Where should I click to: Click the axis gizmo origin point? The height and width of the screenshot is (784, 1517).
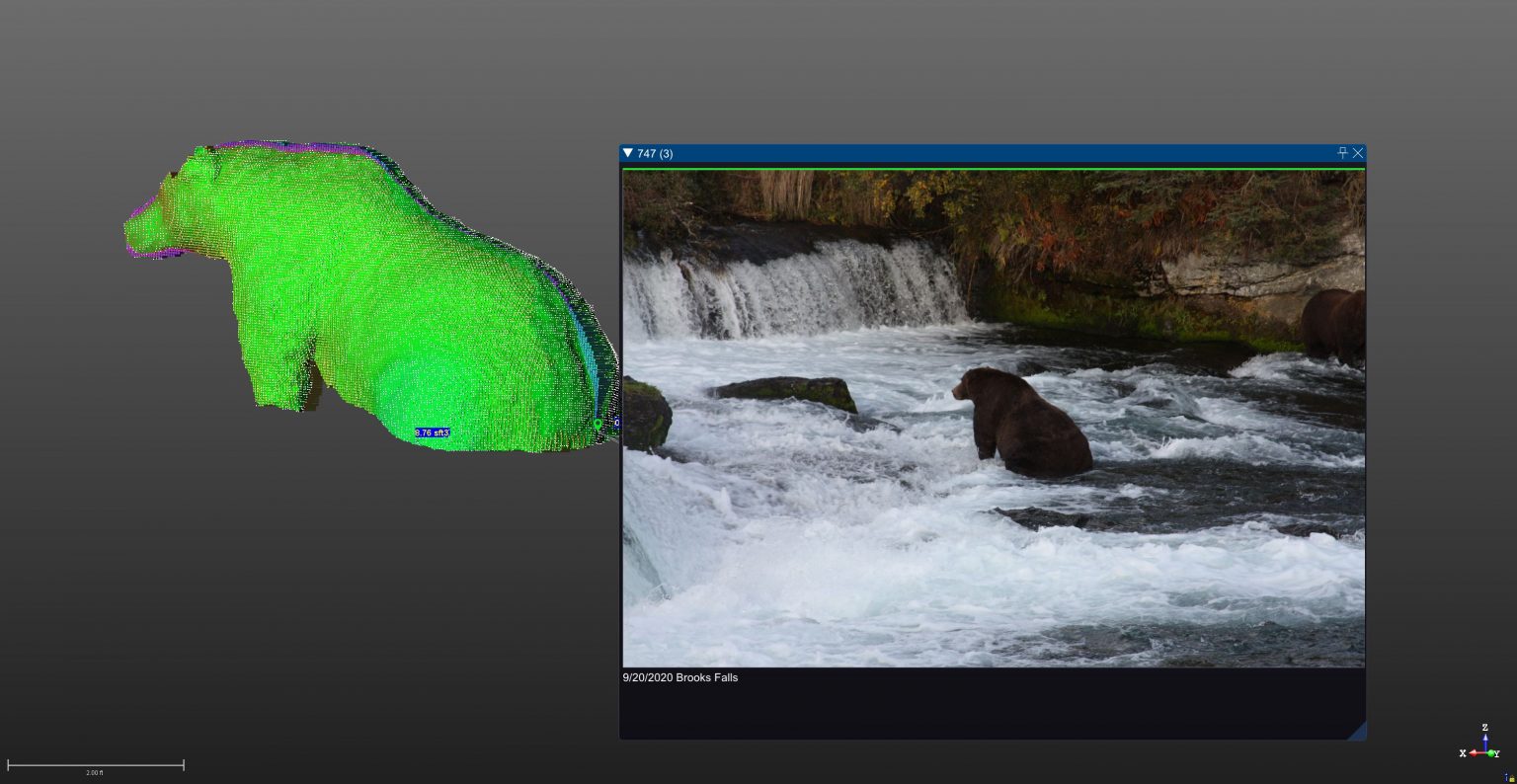click(x=1485, y=752)
